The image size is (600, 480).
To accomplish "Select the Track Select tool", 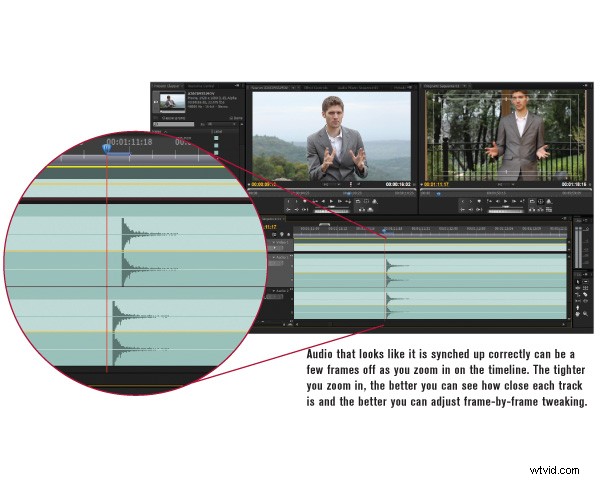I will pos(585,282).
